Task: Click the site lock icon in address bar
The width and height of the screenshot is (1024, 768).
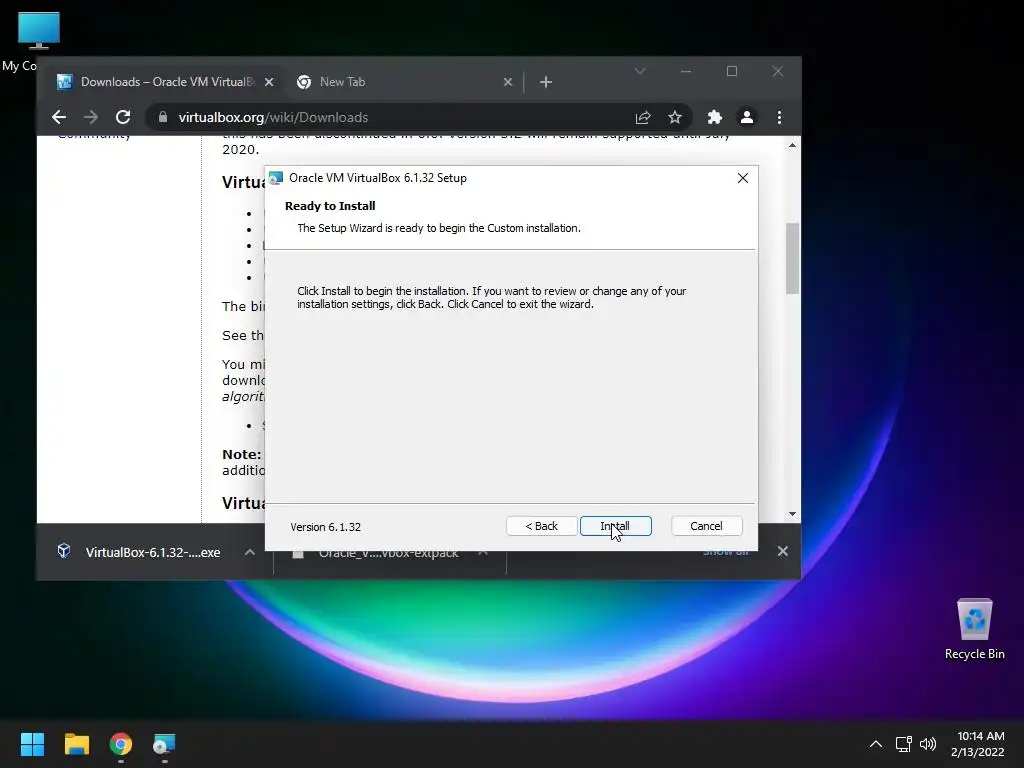Action: pos(163,118)
